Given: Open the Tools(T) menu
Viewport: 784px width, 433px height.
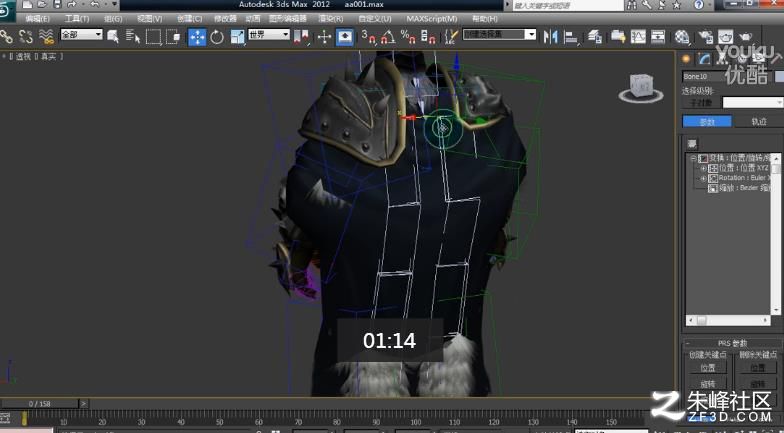Looking at the screenshot, I should [77, 18].
